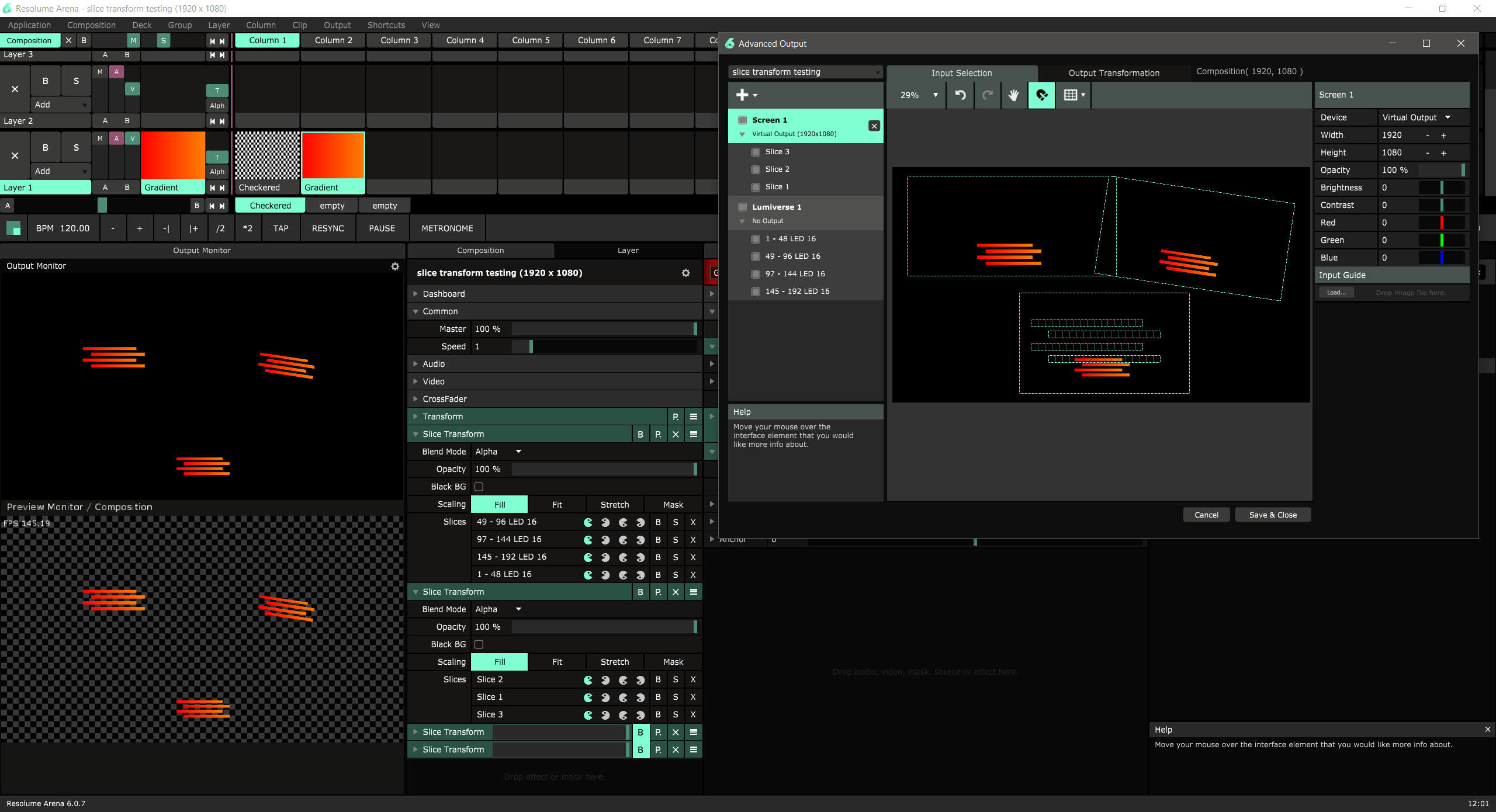Toggle Lumiverse 1 enable checkbox
The width and height of the screenshot is (1496, 812).
pyautogui.click(x=742, y=207)
